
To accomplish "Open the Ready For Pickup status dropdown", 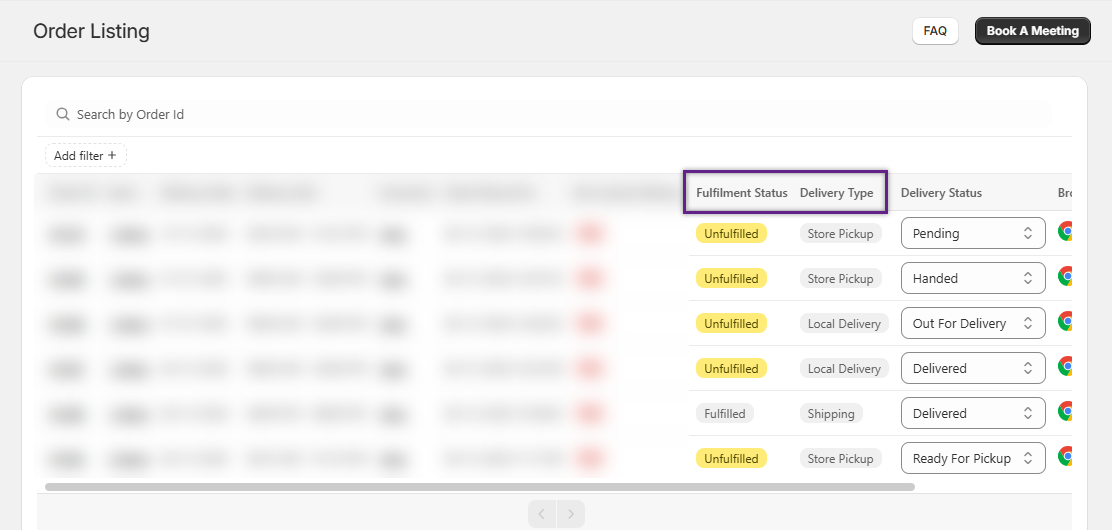I will 972,458.
